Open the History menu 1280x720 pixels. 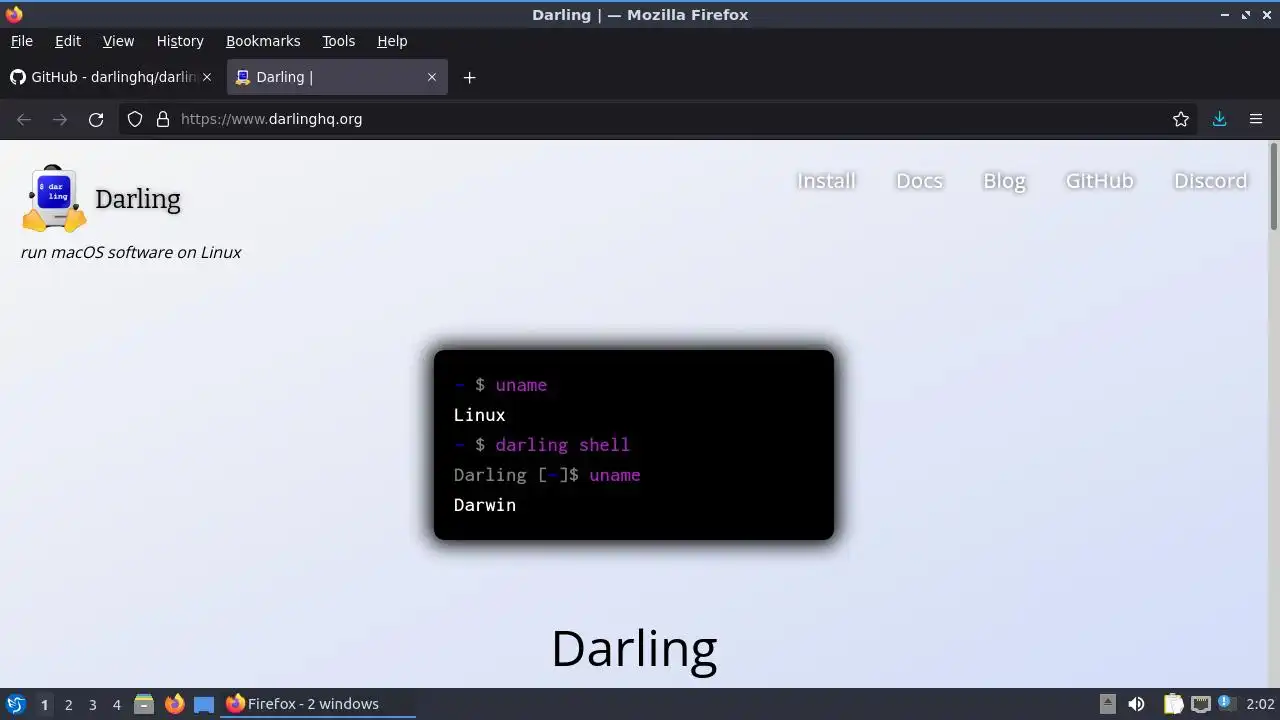[x=180, y=41]
